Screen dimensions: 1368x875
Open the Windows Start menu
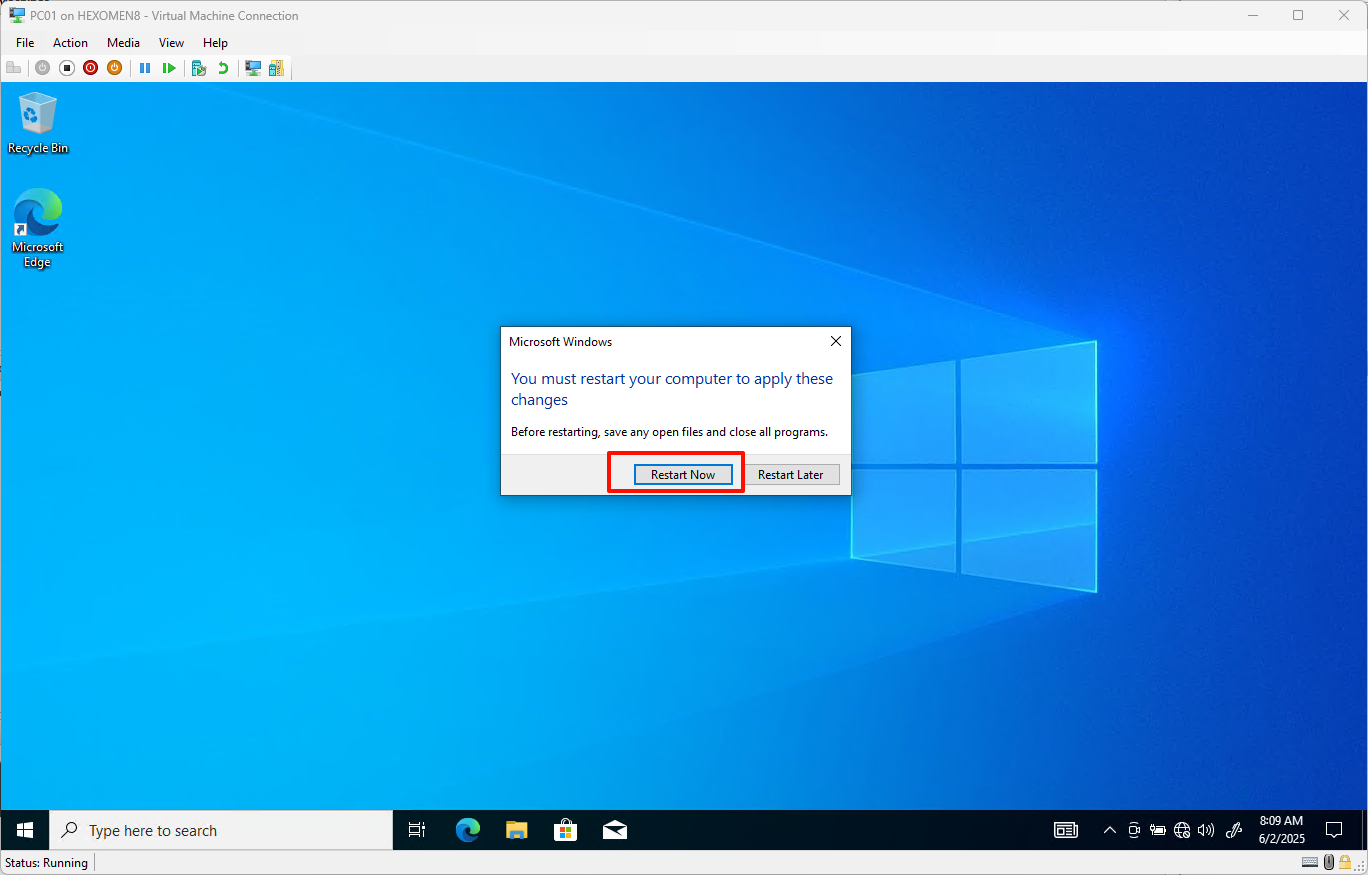point(25,830)
